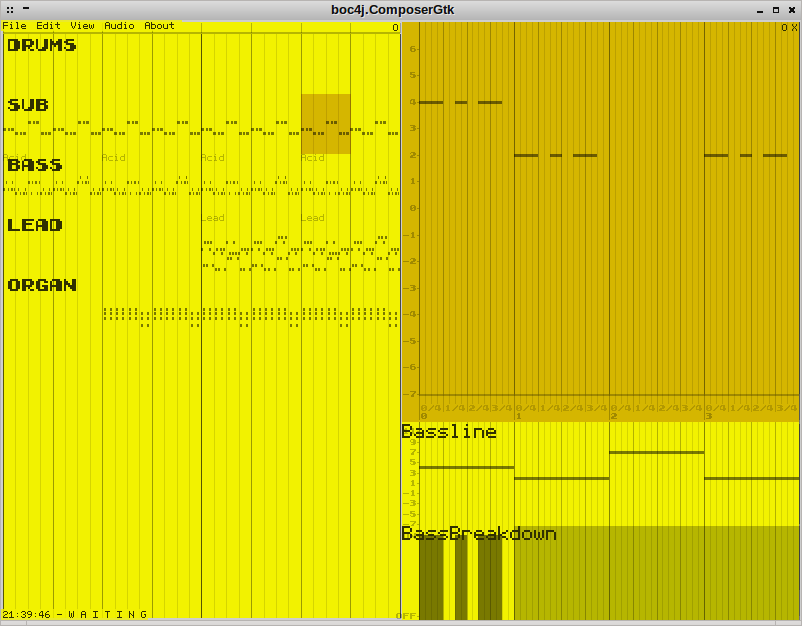The image size is (802, 626).
Task: Click the first Lead pattern label
Action: pos(213,218)
